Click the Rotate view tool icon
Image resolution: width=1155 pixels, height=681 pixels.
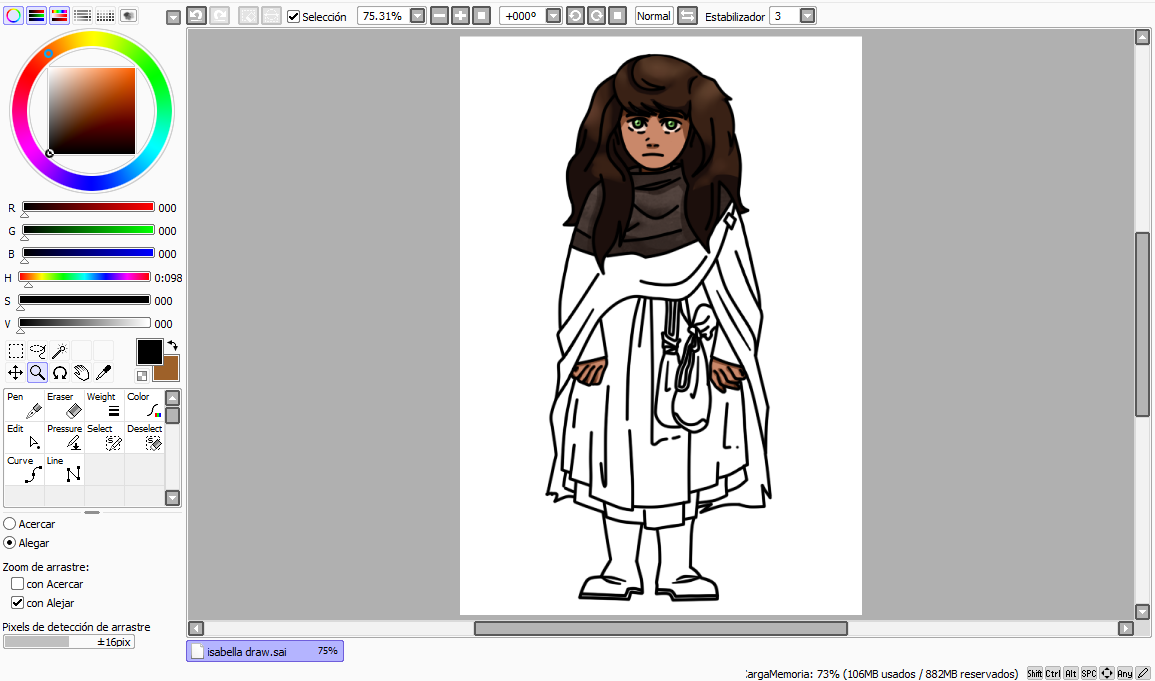(60, 373)
